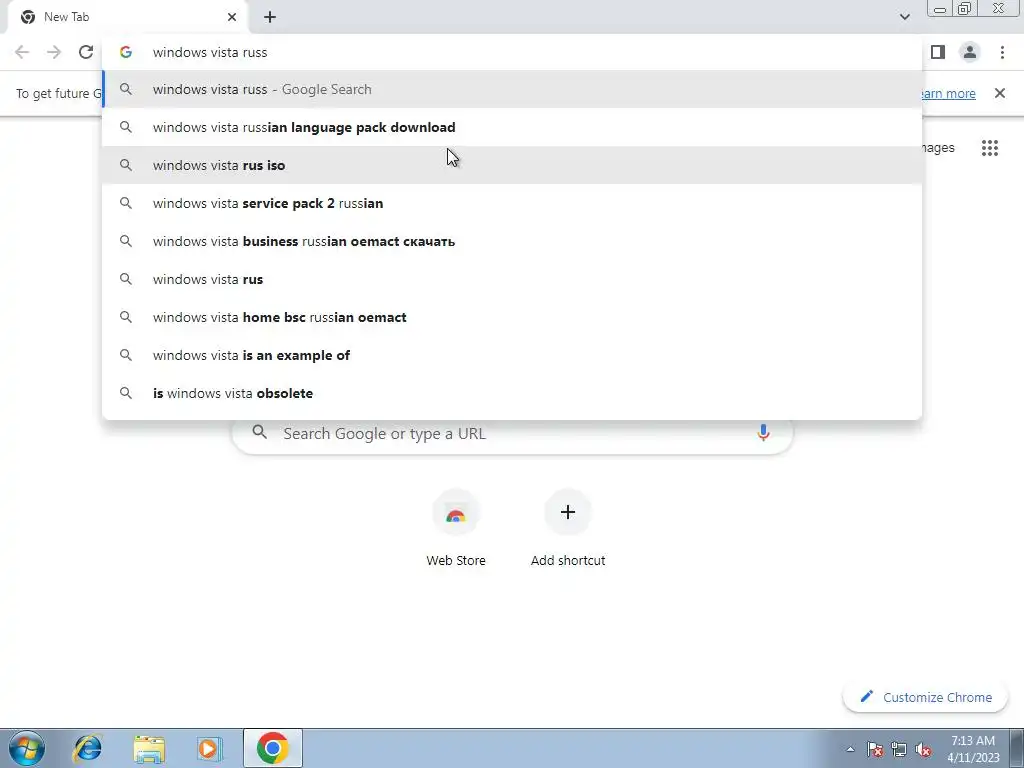The image size is (1024, 768).
Task: Follow the Learn more link
Action: [x=949, y=93]
